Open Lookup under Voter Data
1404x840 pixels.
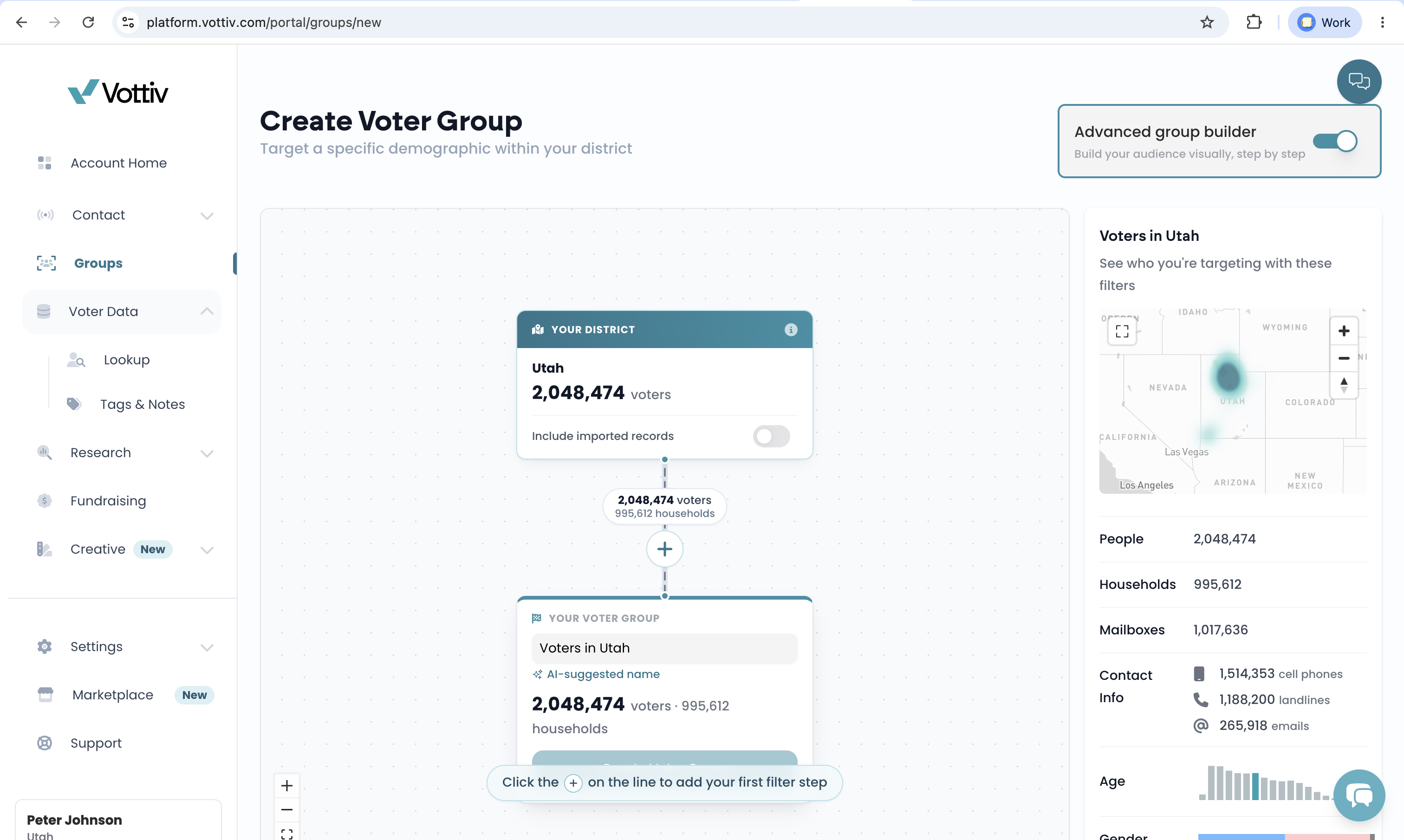click(127, 360)
